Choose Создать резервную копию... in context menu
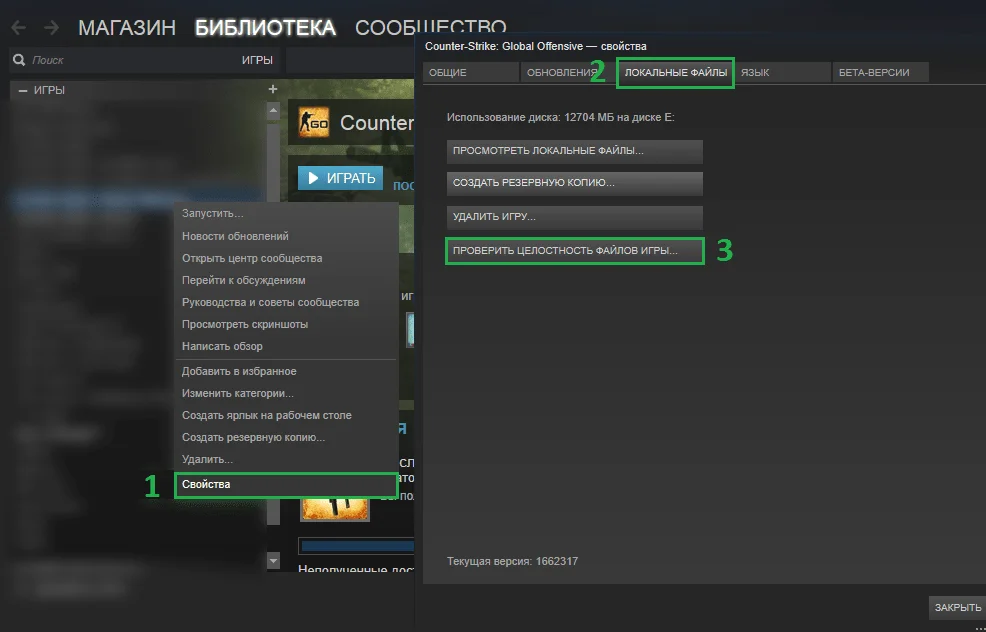Image resolution: width=986 pixels, height=632 pixels. (x=286, y=438)
